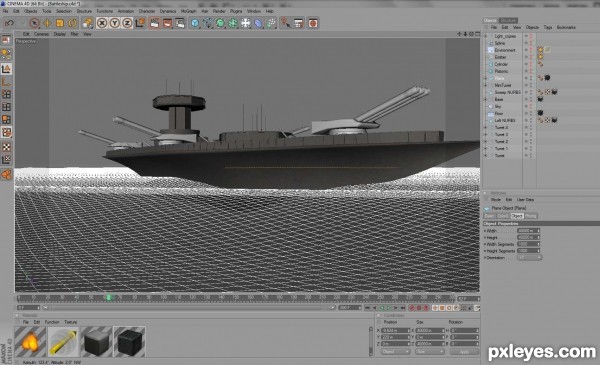Click the orange icon at left palette bottom
600x365 pixels.
(x=6, y=174)
